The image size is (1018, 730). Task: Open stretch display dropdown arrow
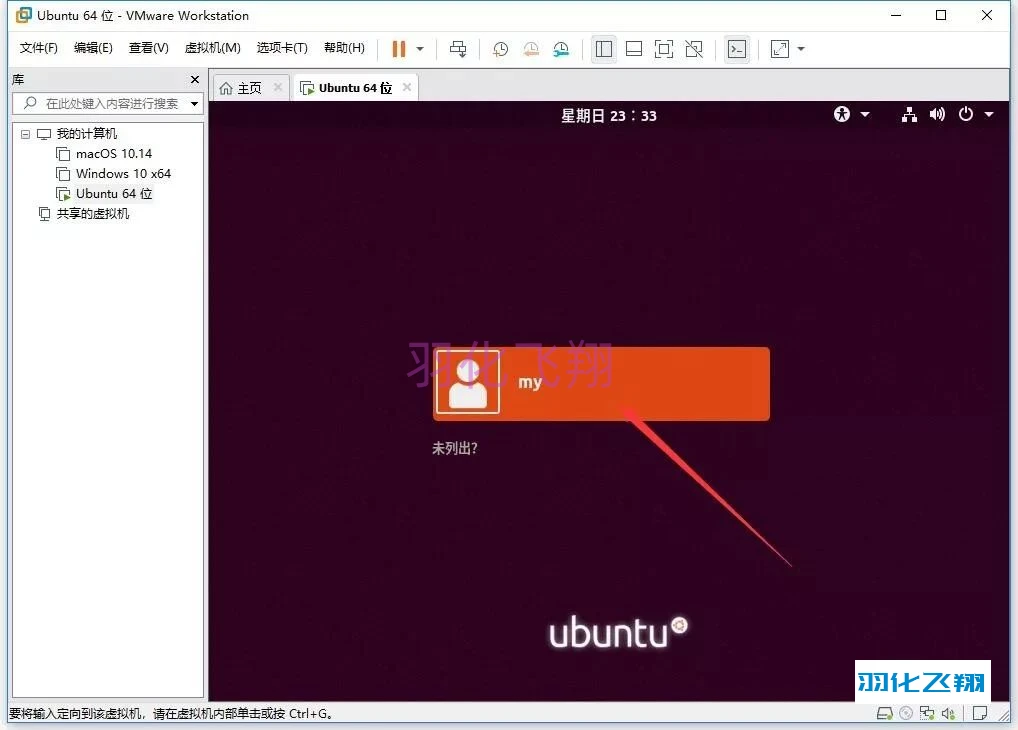click(x=801, y=49)
